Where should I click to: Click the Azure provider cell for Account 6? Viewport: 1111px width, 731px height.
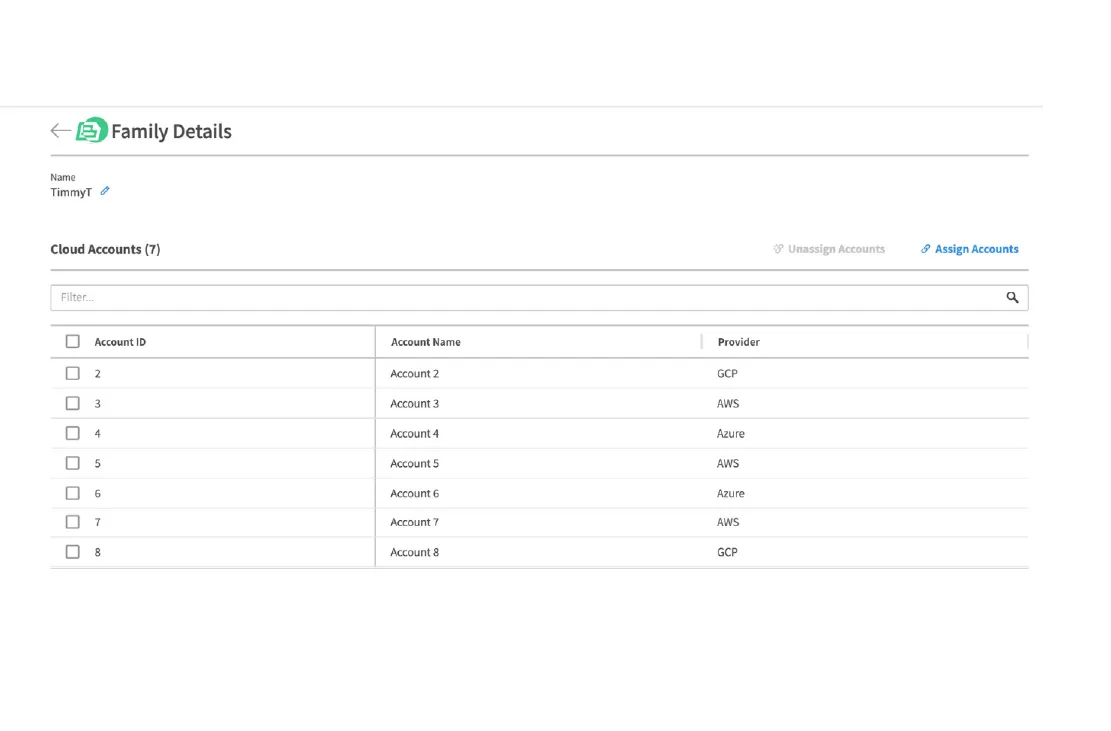pyautogui.click(x=731, y=493)
